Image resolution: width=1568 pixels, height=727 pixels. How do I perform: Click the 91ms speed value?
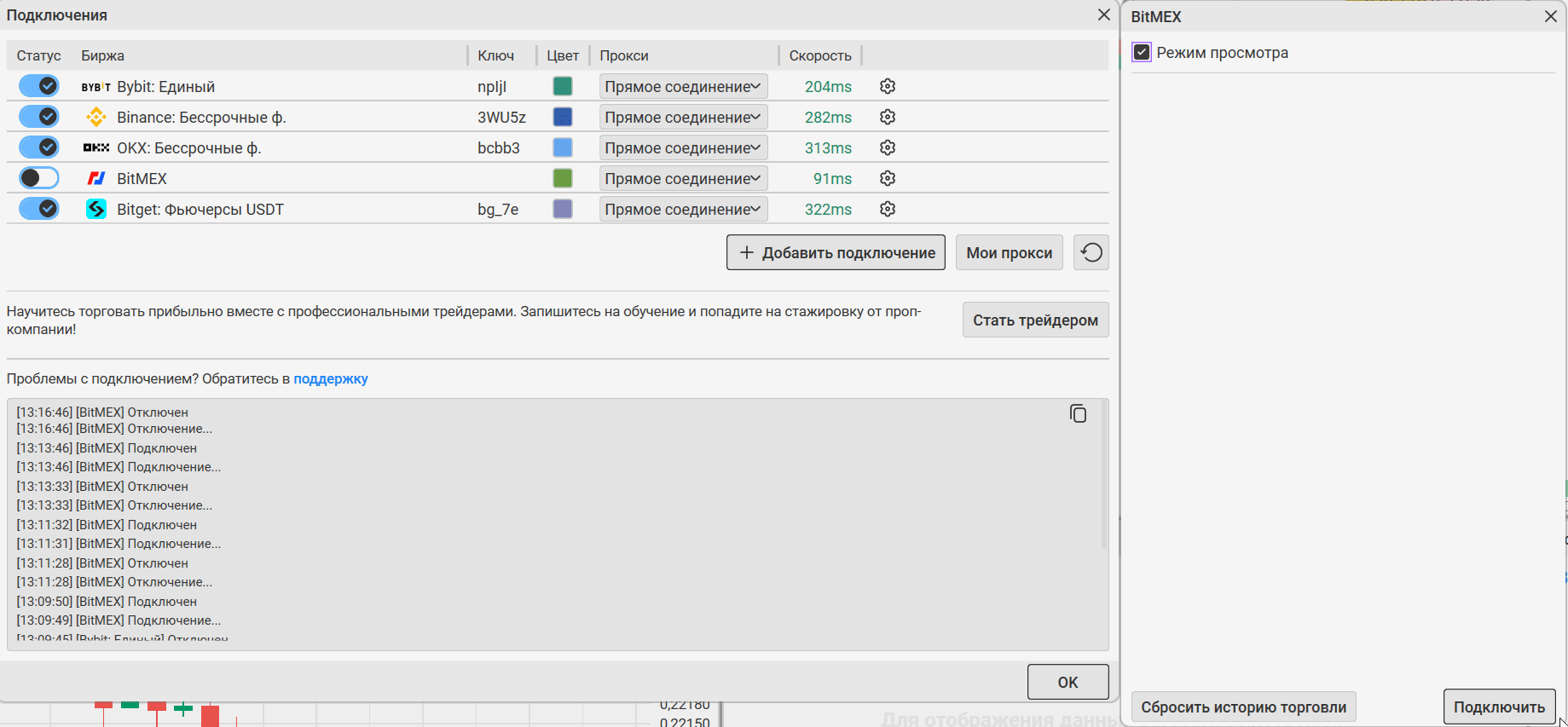832,178
